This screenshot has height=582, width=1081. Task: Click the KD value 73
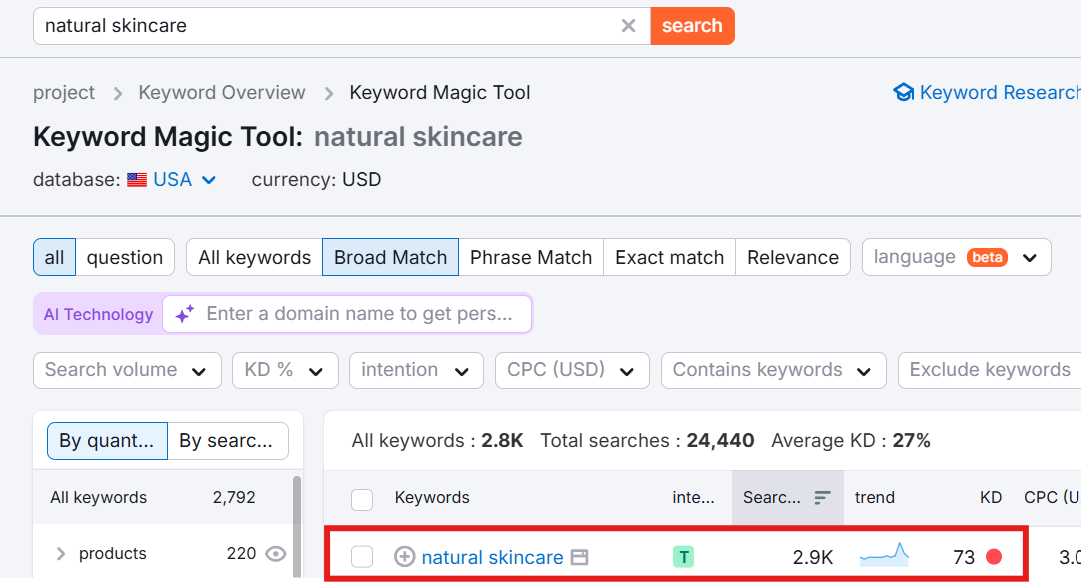pyautogui.click(x=964, y=557)
